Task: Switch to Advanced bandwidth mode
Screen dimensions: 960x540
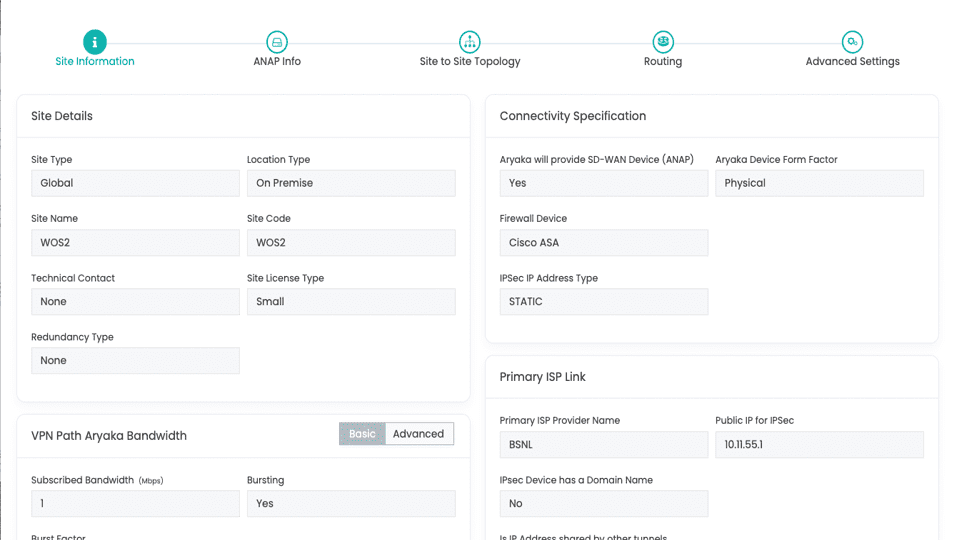Action: [419, 433]
